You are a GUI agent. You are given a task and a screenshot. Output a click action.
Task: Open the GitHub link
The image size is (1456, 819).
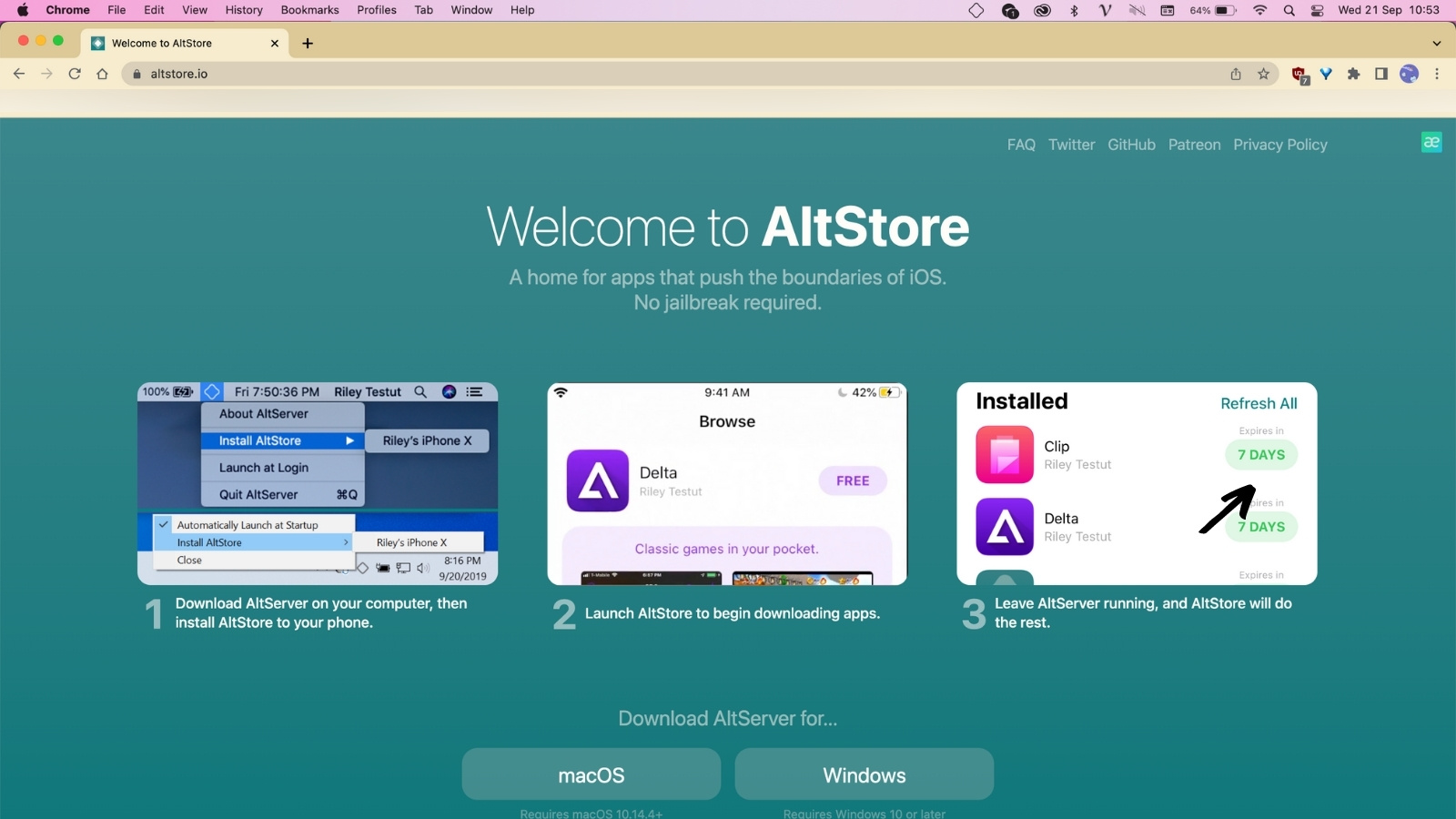click(x=1131, y=145)
